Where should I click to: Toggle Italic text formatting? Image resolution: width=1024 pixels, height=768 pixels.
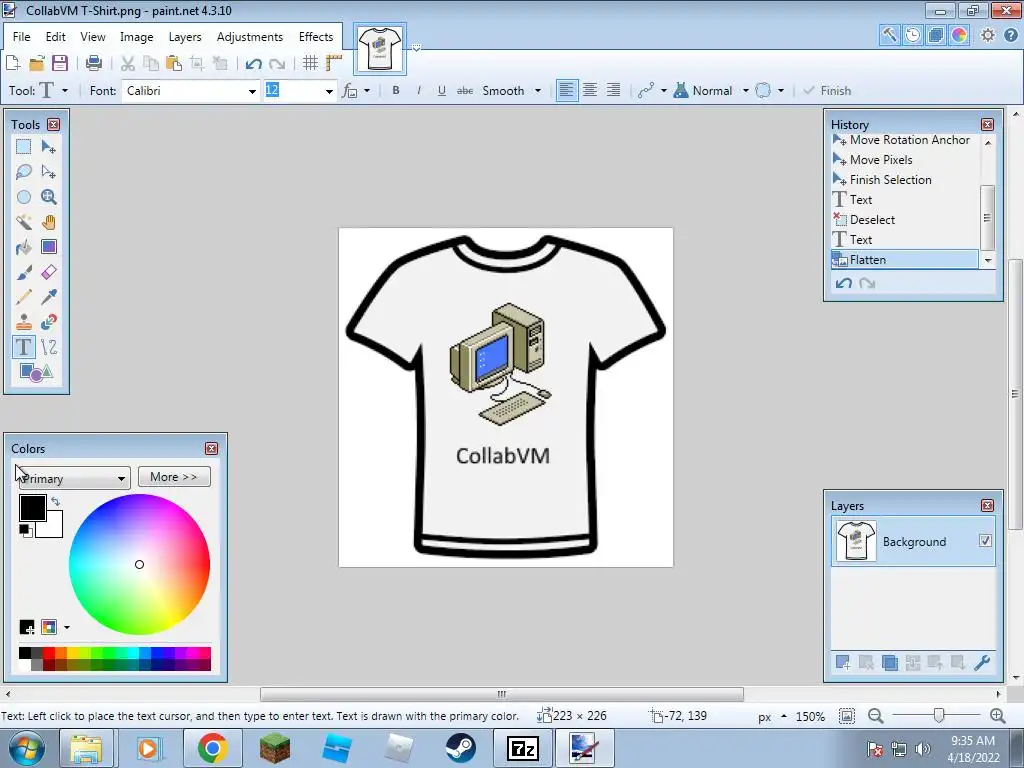point(419,91)
